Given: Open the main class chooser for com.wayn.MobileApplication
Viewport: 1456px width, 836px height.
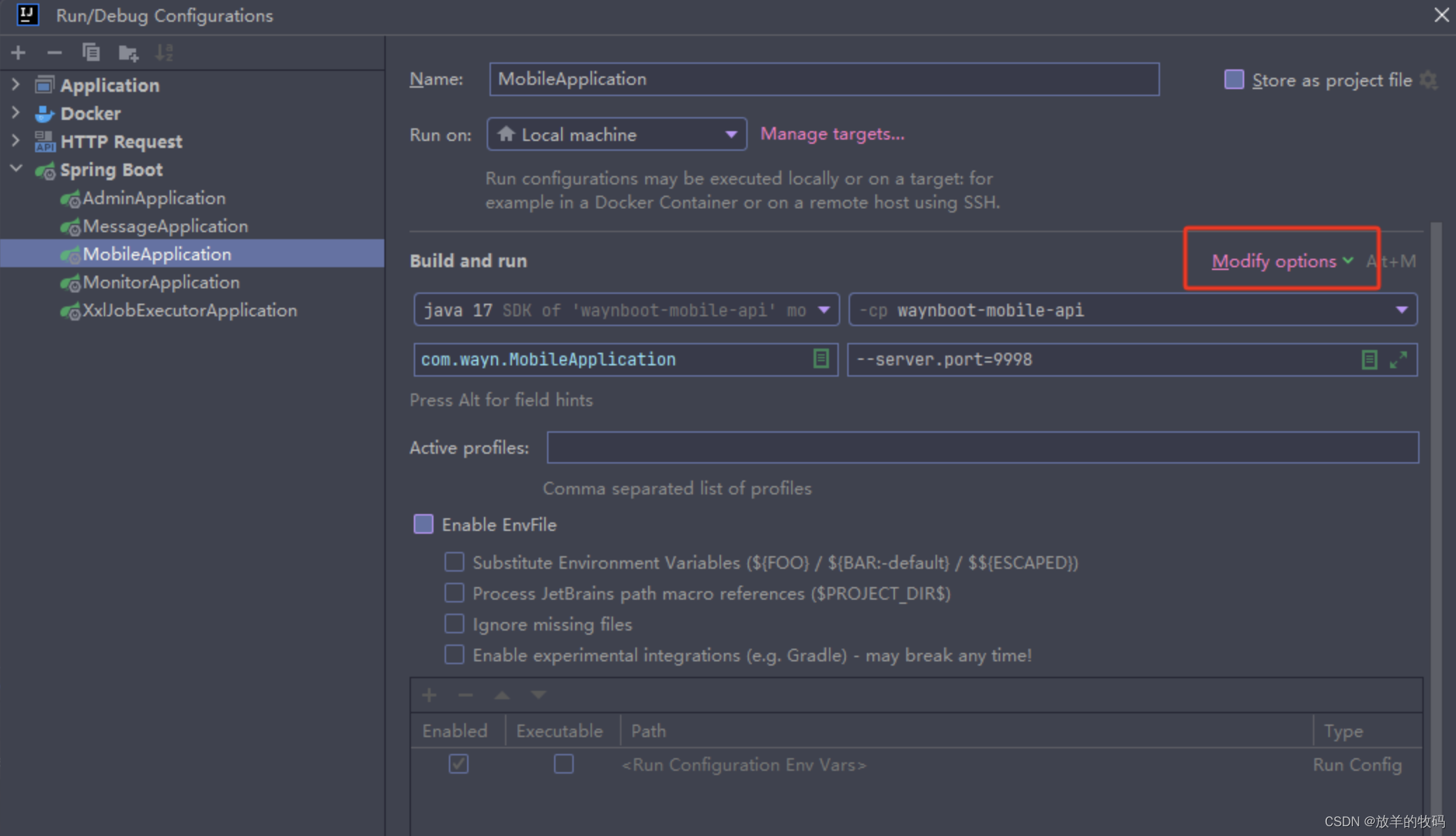Looking at the screenshot, I should (x=821, y=359).
